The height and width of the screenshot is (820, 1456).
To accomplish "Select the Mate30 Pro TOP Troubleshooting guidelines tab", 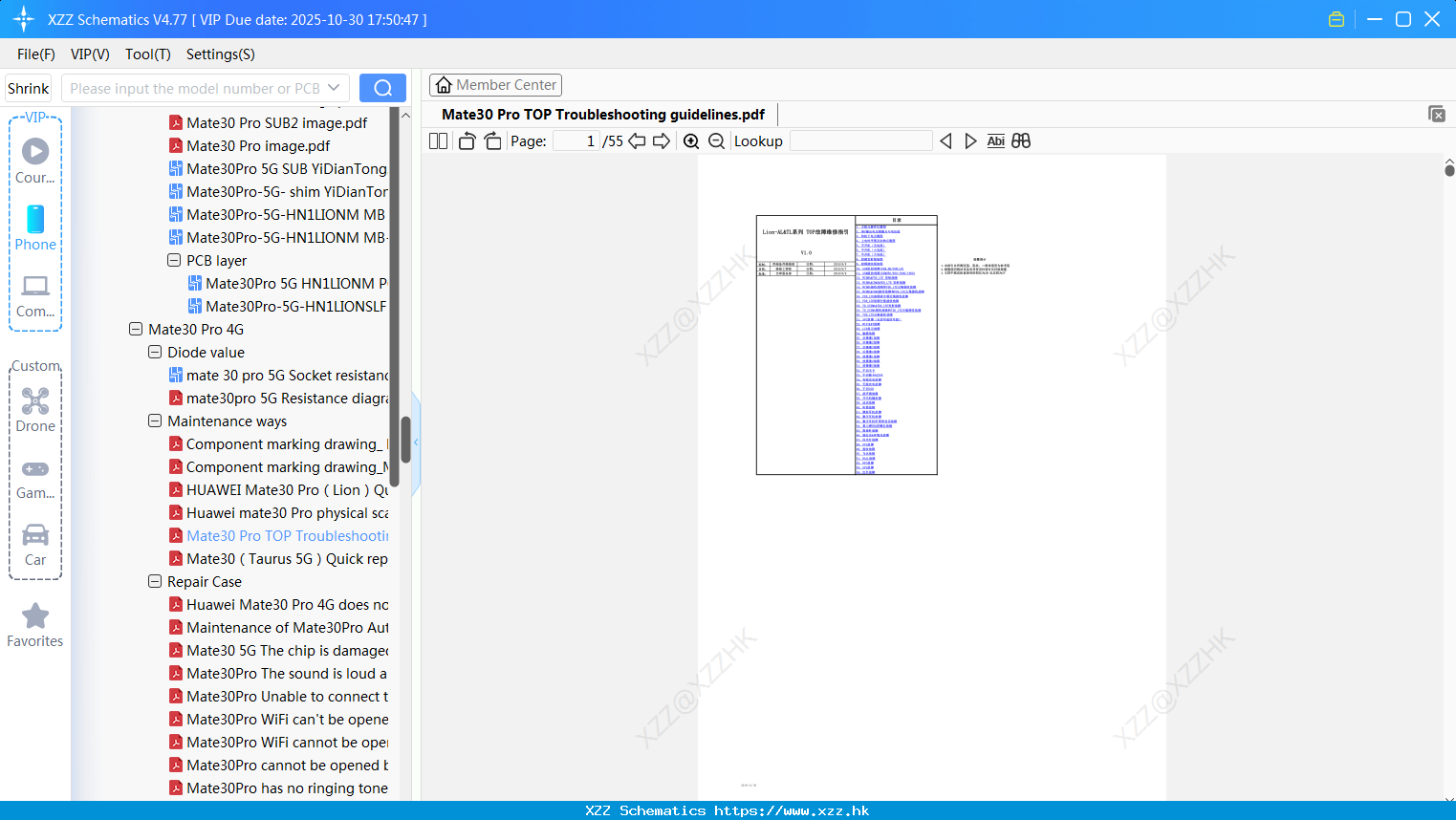I will [603, 115].
